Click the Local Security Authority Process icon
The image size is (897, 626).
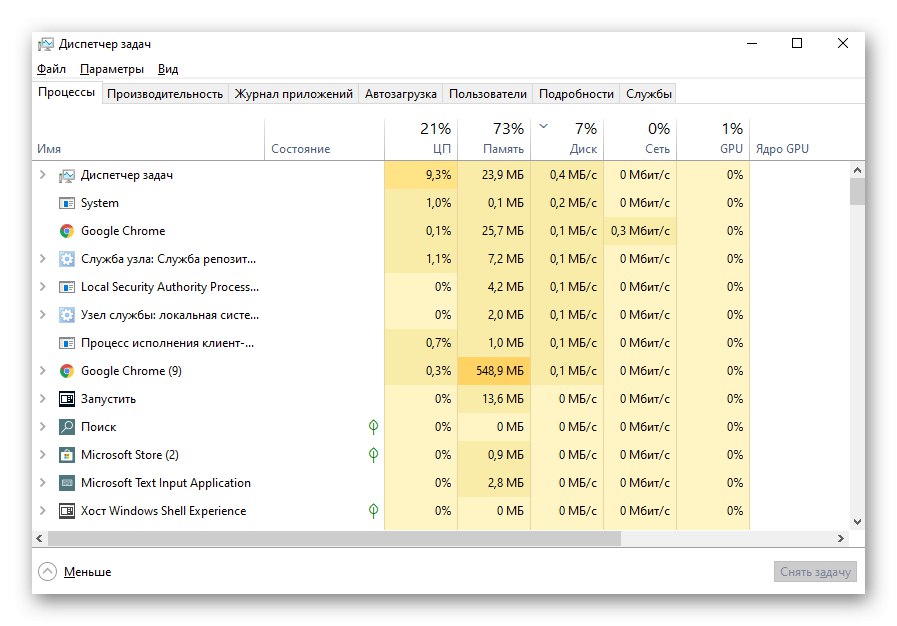click(x=65, y=286)
